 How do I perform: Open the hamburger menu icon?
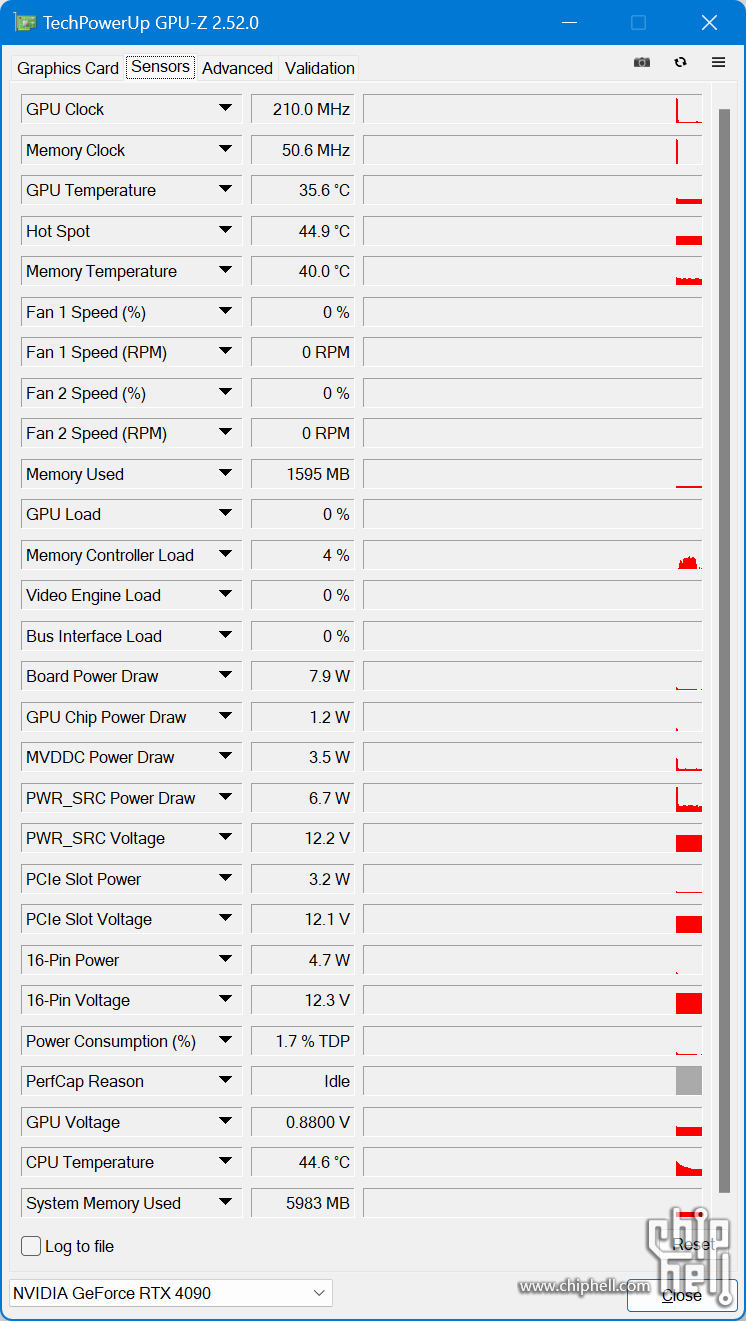pyautogui.click(x=718, y=62)
